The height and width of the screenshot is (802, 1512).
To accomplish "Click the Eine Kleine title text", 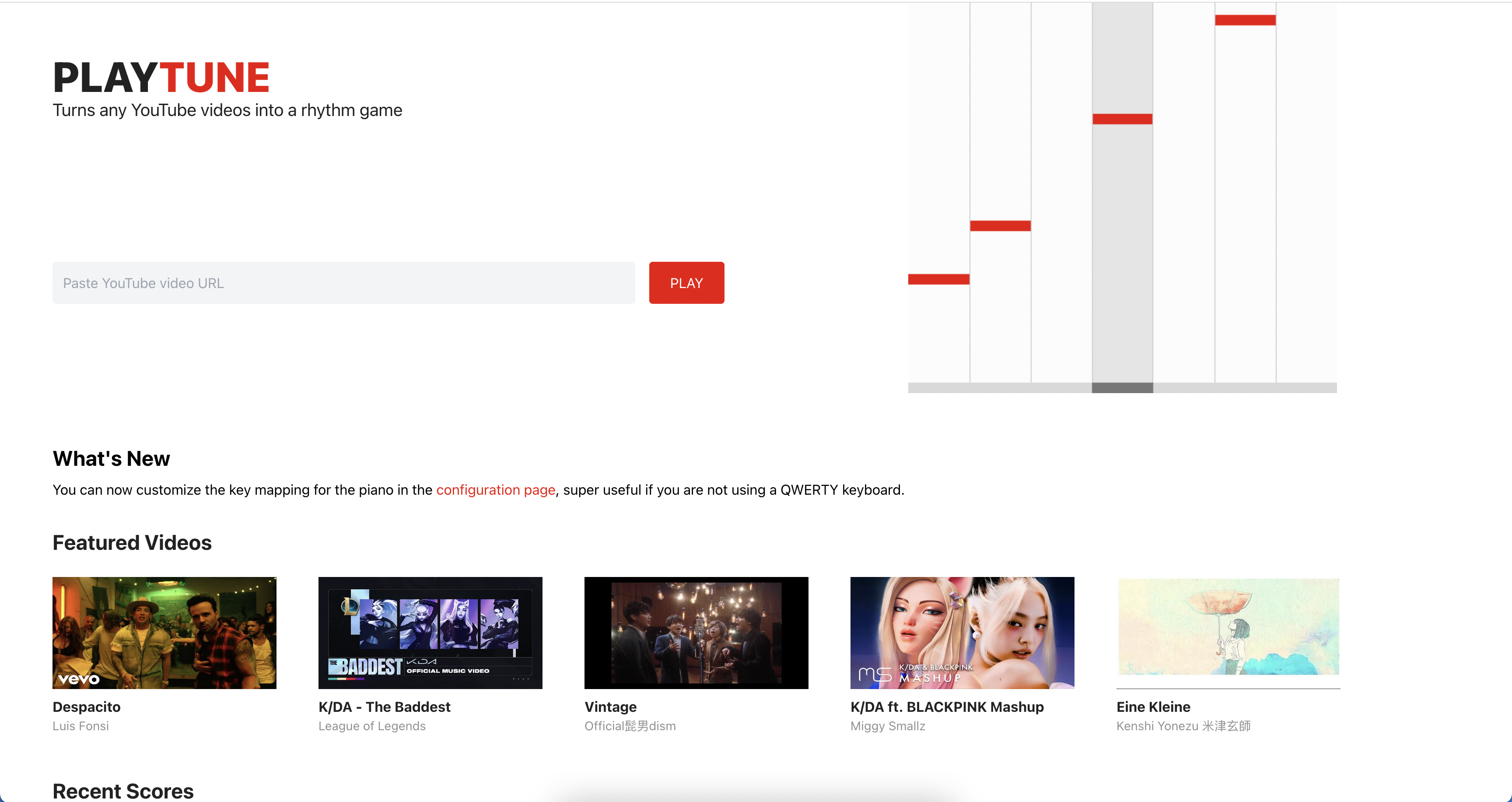I will click(x=1153, y=707).
